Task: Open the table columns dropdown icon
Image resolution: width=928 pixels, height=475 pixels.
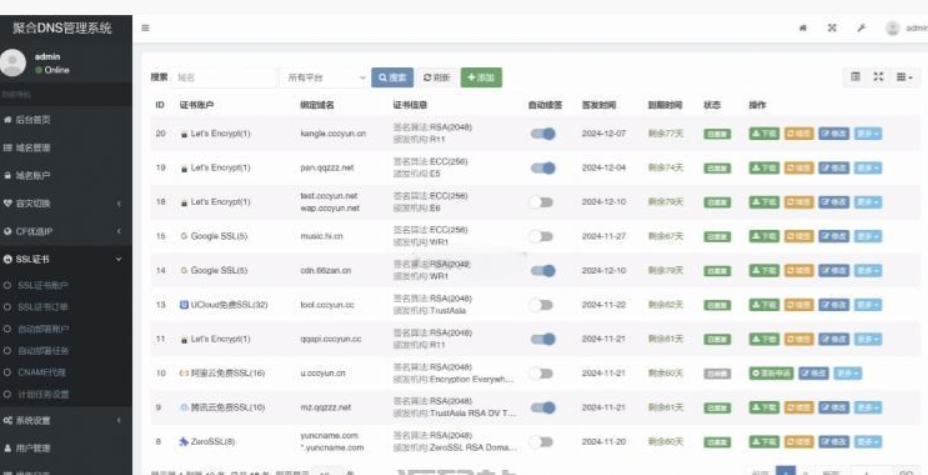Action: coord(904,77)
